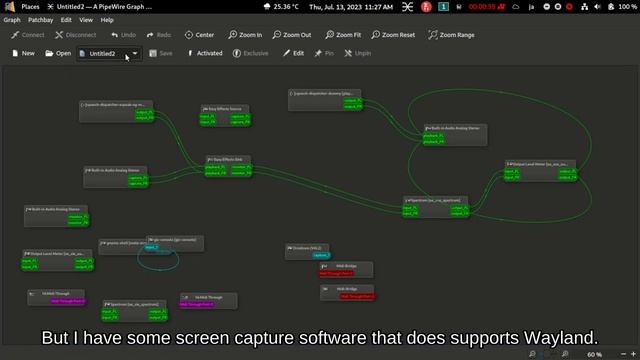The height and width of the screenshot is (360, 640).
Task: Click the status bar zoom-in magnifier icon
Action: 565,354
